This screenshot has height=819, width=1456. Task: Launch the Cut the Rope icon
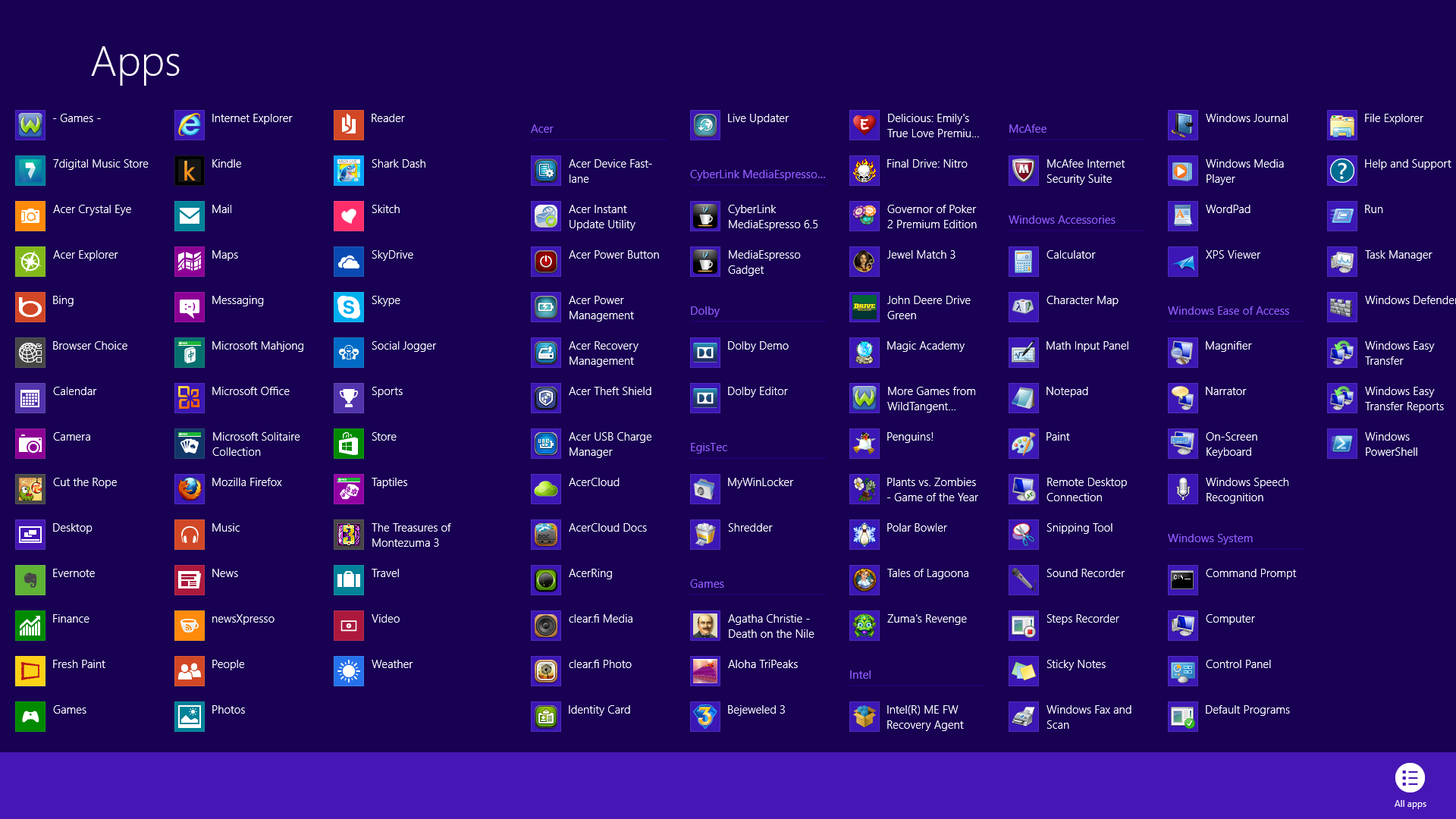click(x=30, y=489)
